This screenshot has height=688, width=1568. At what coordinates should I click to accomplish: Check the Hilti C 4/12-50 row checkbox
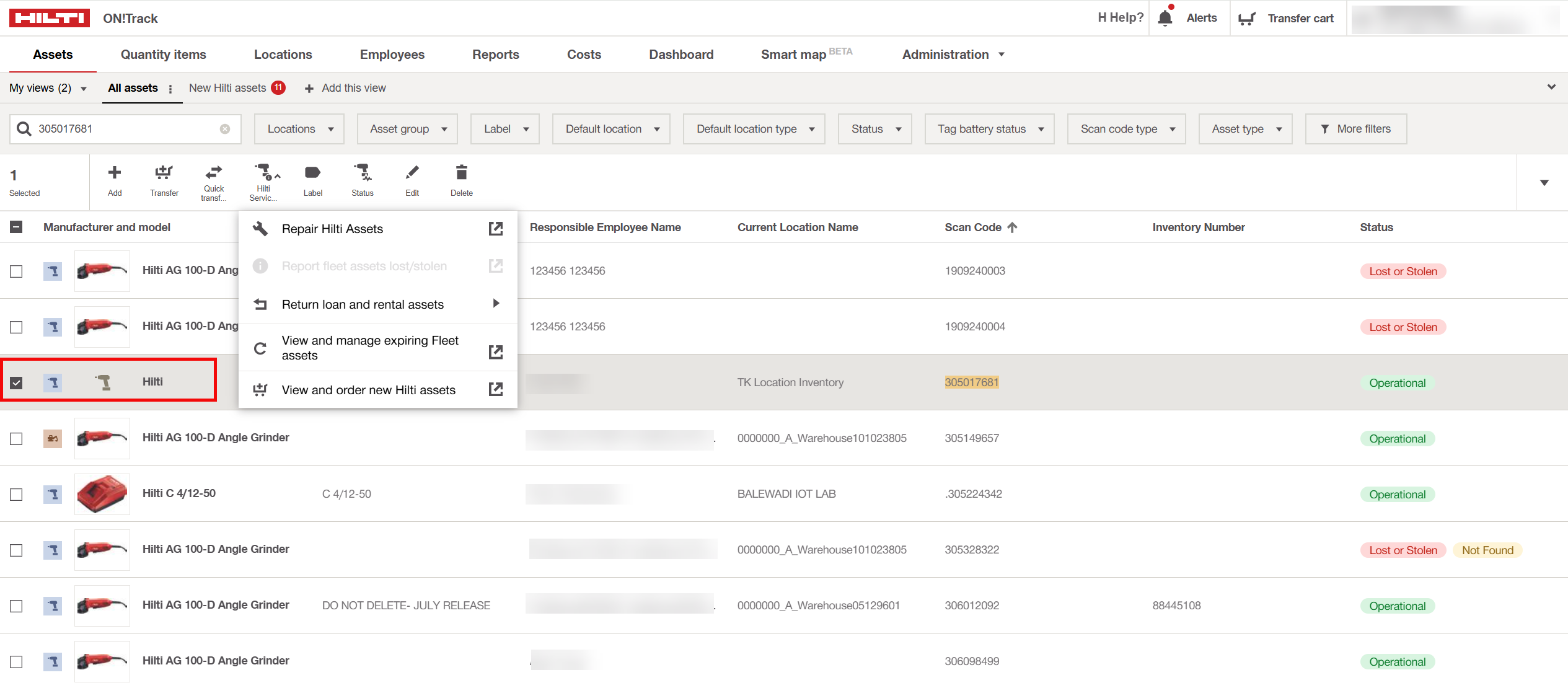(17, 494)
